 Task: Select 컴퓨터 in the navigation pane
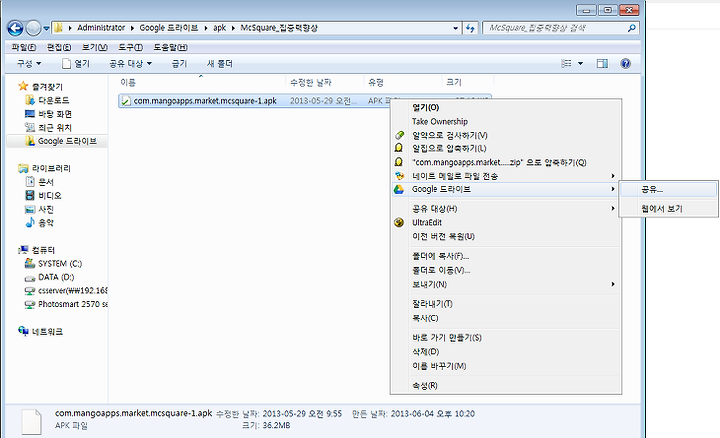pyautogui.click(x=36, y=250)
